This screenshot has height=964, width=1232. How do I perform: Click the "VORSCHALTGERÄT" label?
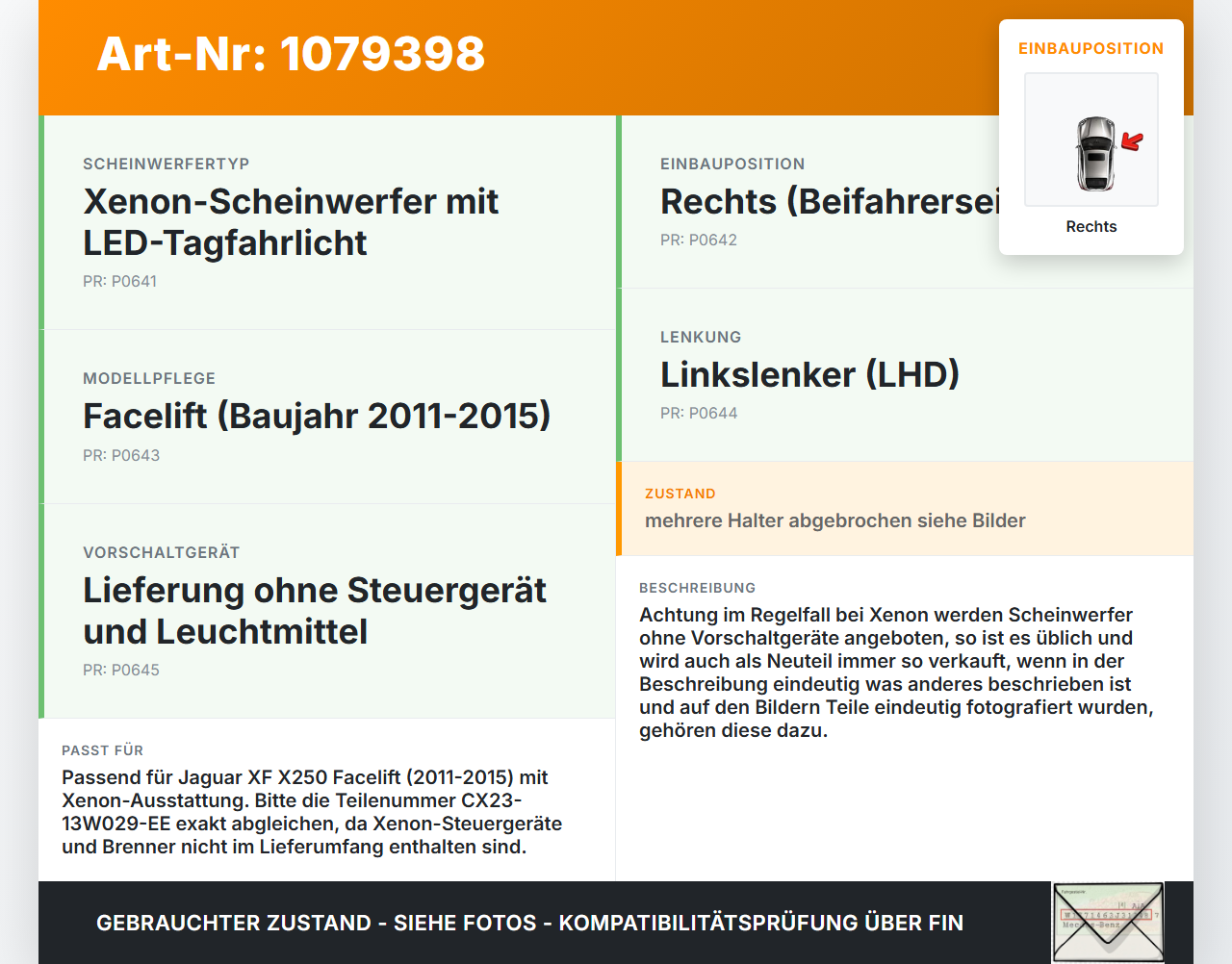[162, 552]
